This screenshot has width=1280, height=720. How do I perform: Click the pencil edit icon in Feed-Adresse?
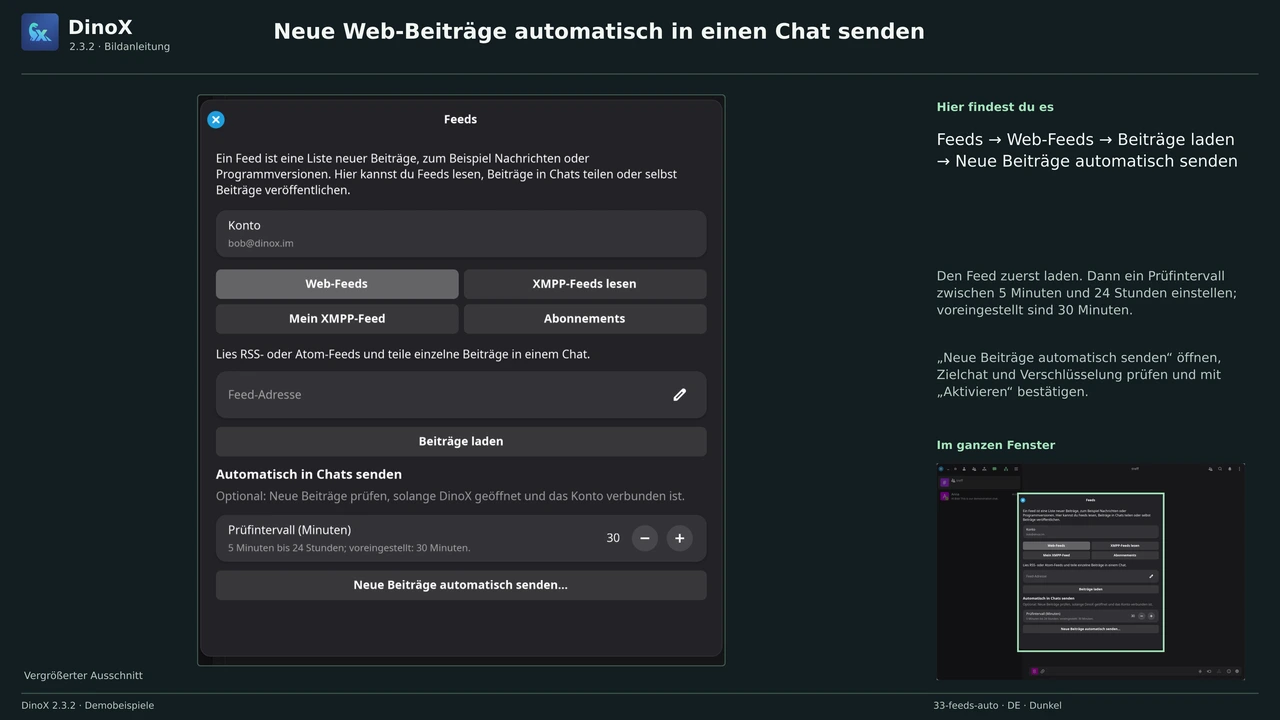point(680,395)
